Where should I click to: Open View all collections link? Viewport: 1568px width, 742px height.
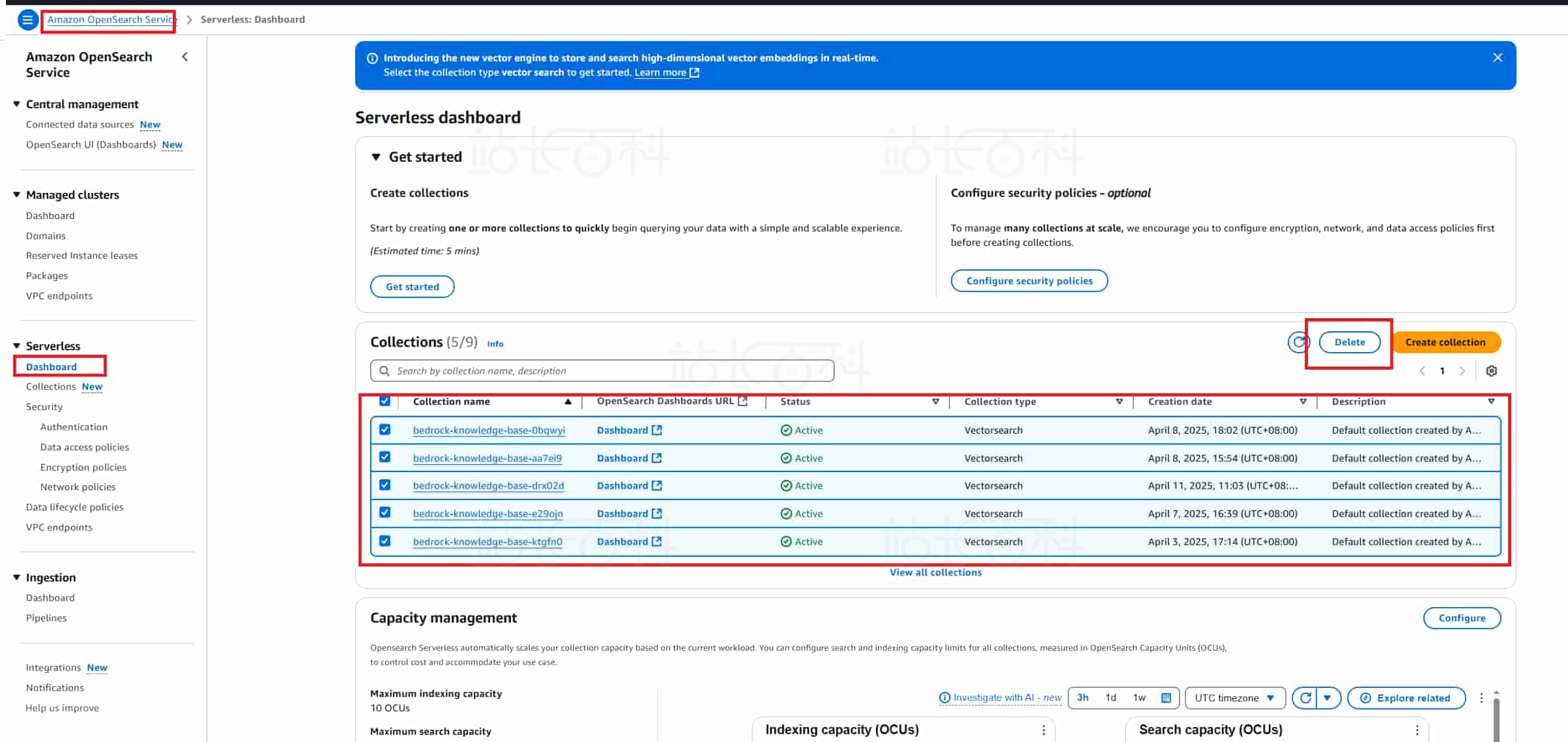coord(935,572)
